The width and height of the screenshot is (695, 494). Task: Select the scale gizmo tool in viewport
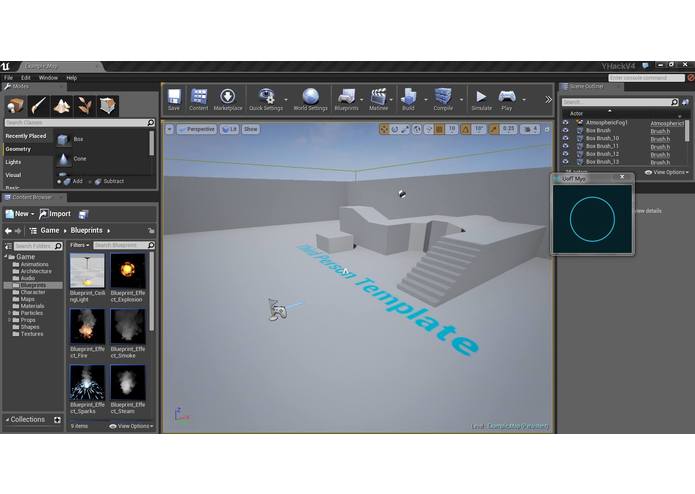pos(405,129)
